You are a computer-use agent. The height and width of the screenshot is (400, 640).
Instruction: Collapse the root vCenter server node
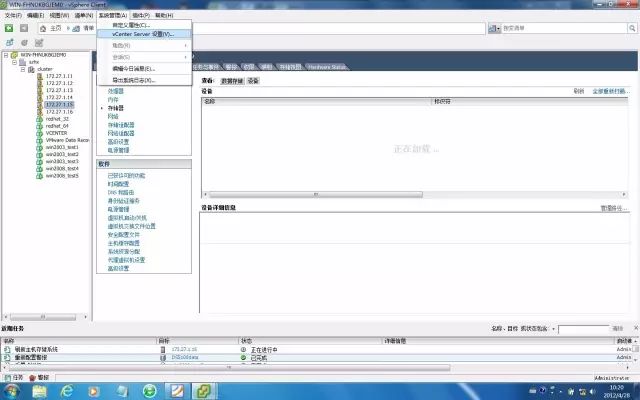6,55
